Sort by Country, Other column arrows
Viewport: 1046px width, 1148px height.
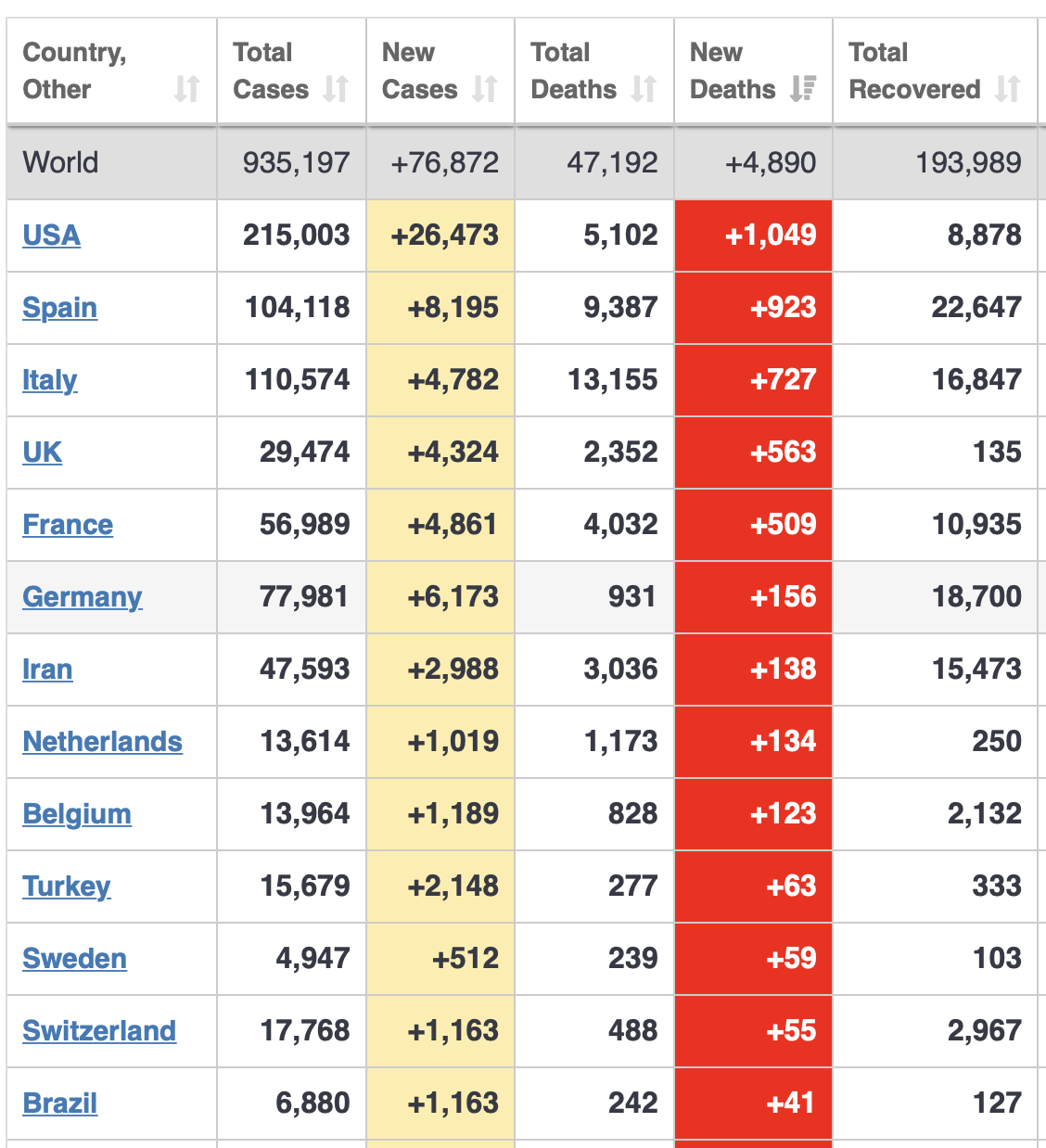pos(186,89)
